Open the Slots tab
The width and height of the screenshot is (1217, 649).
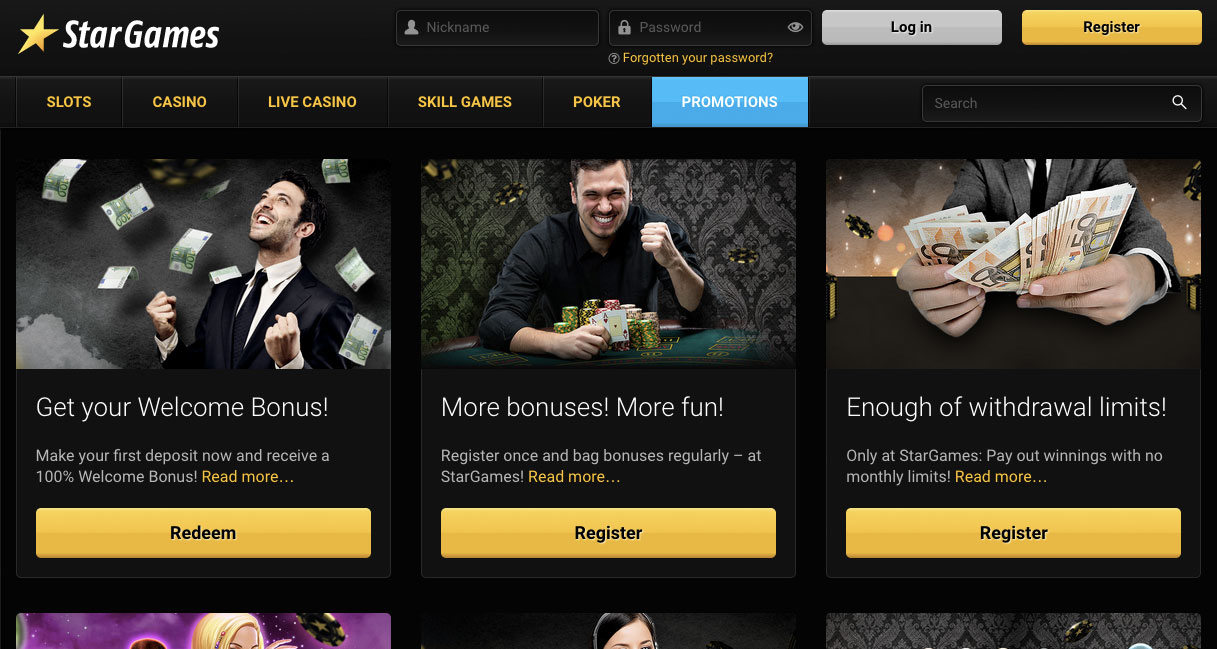69,102
